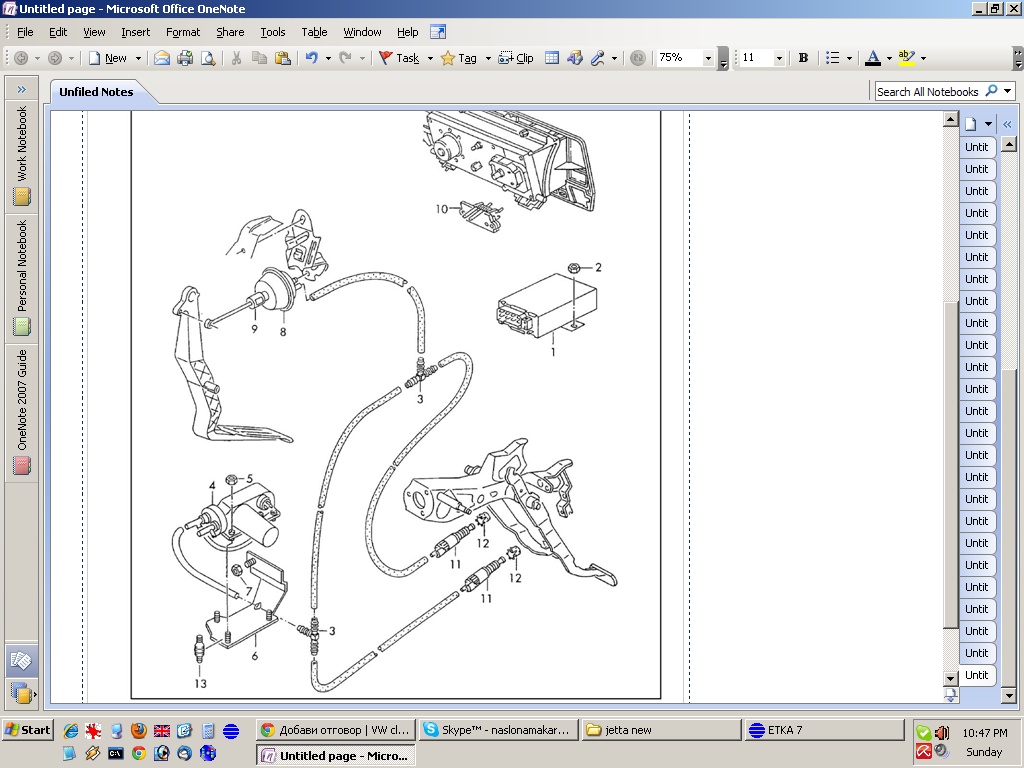This screenshot has width=1024, height=768.
Task: Open the font size dropdown
Action: coord(779,58)
